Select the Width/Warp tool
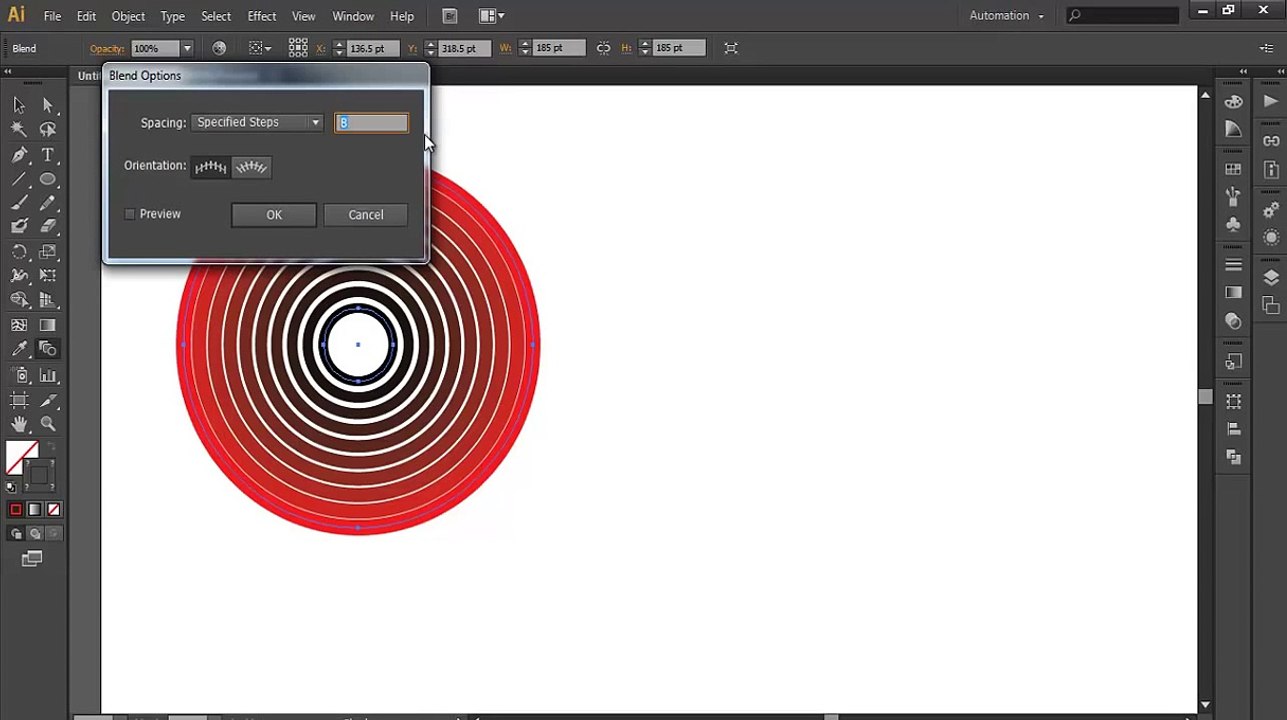The width and height of the screenshot is (1287, 720). click(19, 276)
